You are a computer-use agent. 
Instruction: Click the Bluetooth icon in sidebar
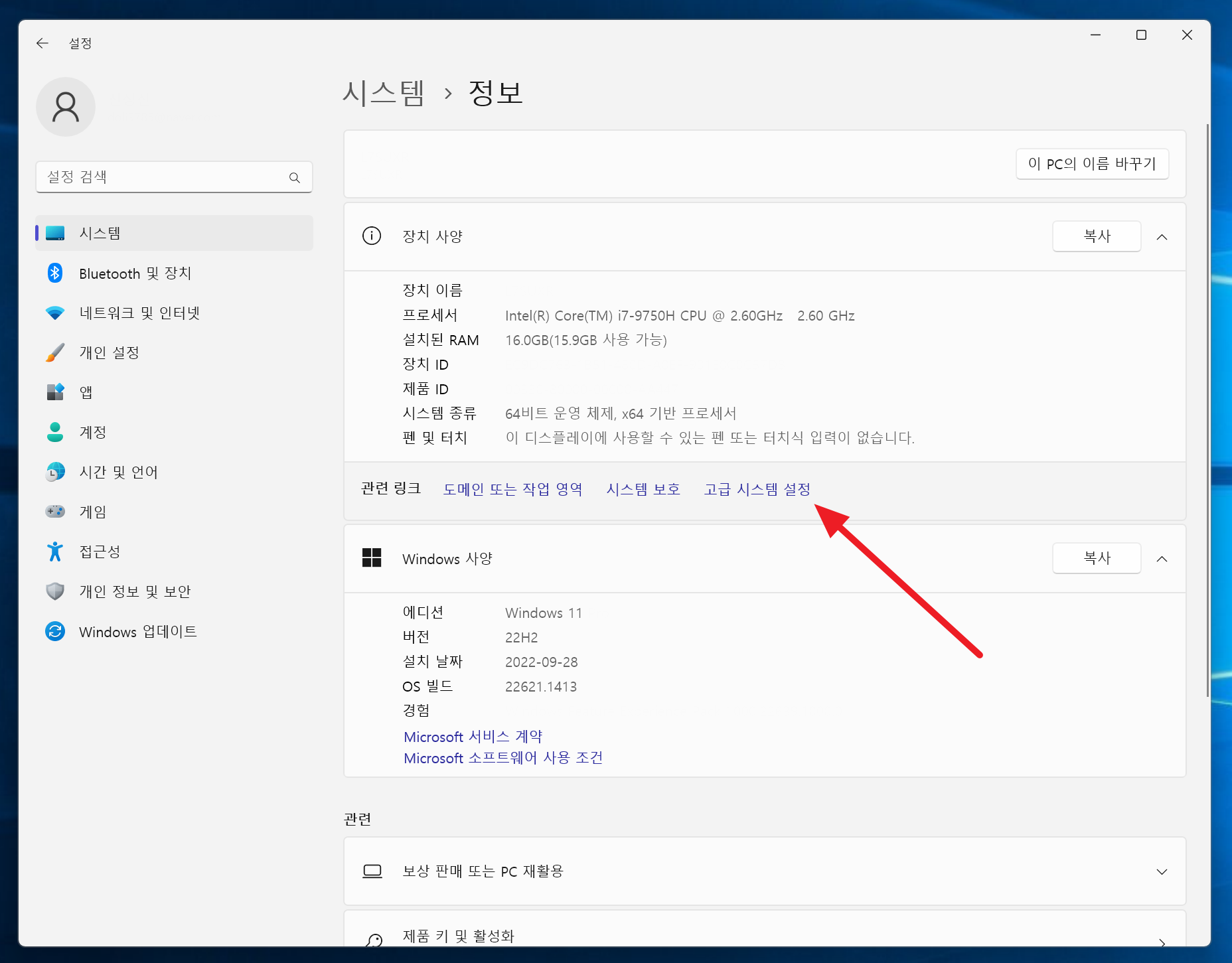(55, 273)
